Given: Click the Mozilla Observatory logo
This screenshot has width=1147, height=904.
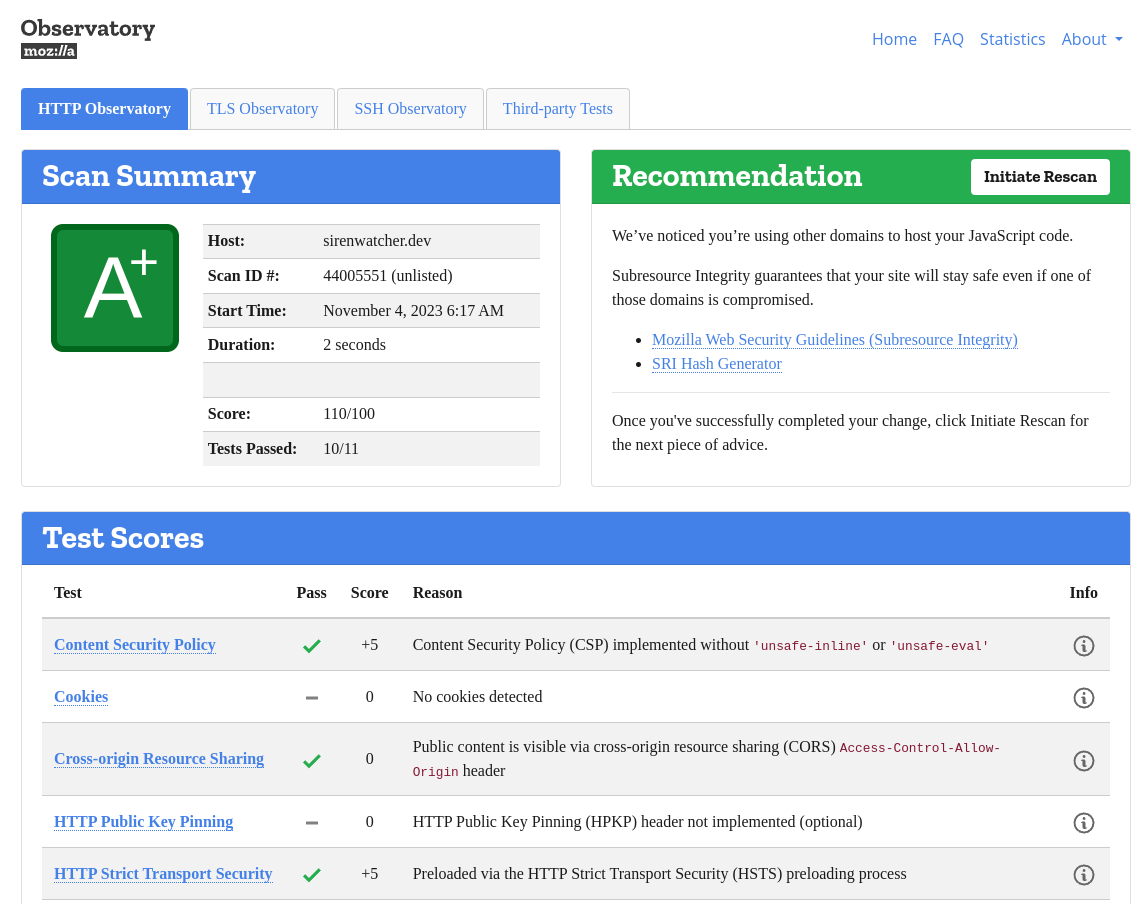Looking at the screenshot, I should pyautogui.click(x=88, y=38).
